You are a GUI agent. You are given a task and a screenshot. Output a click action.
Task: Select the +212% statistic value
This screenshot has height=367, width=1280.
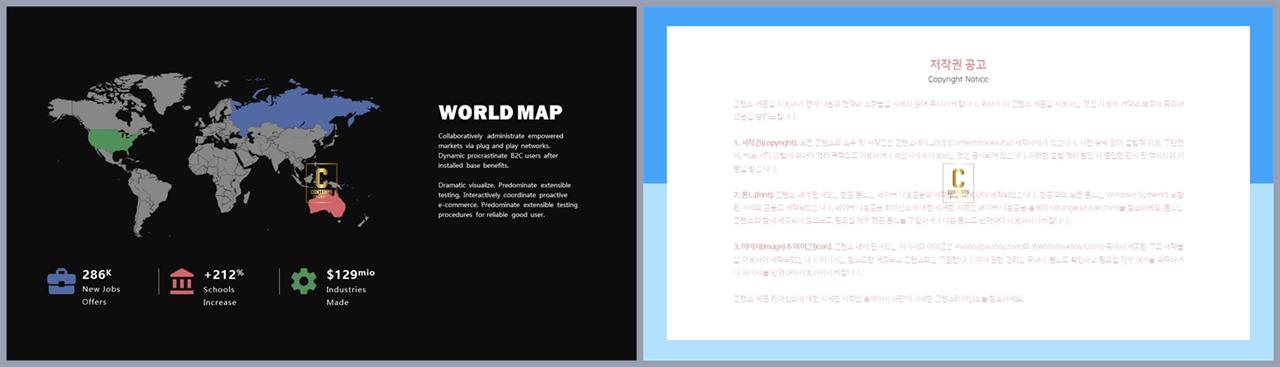224,274
